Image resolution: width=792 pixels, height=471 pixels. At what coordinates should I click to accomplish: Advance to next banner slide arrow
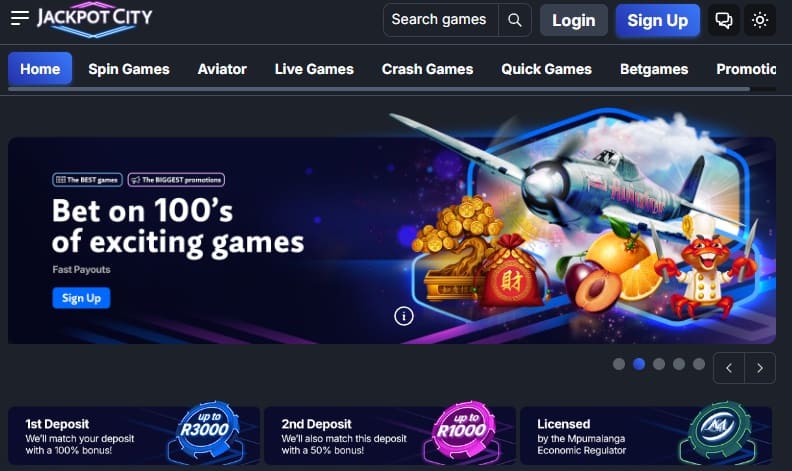(760, 368)
